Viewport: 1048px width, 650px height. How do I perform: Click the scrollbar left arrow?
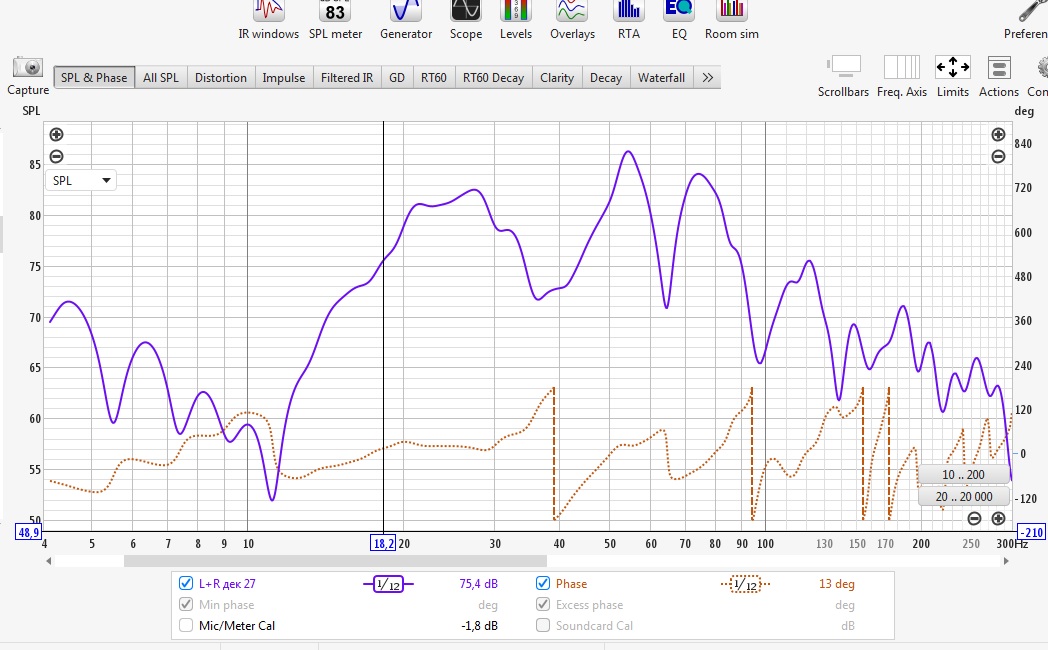pyautogui.click(x=49, y=561)
